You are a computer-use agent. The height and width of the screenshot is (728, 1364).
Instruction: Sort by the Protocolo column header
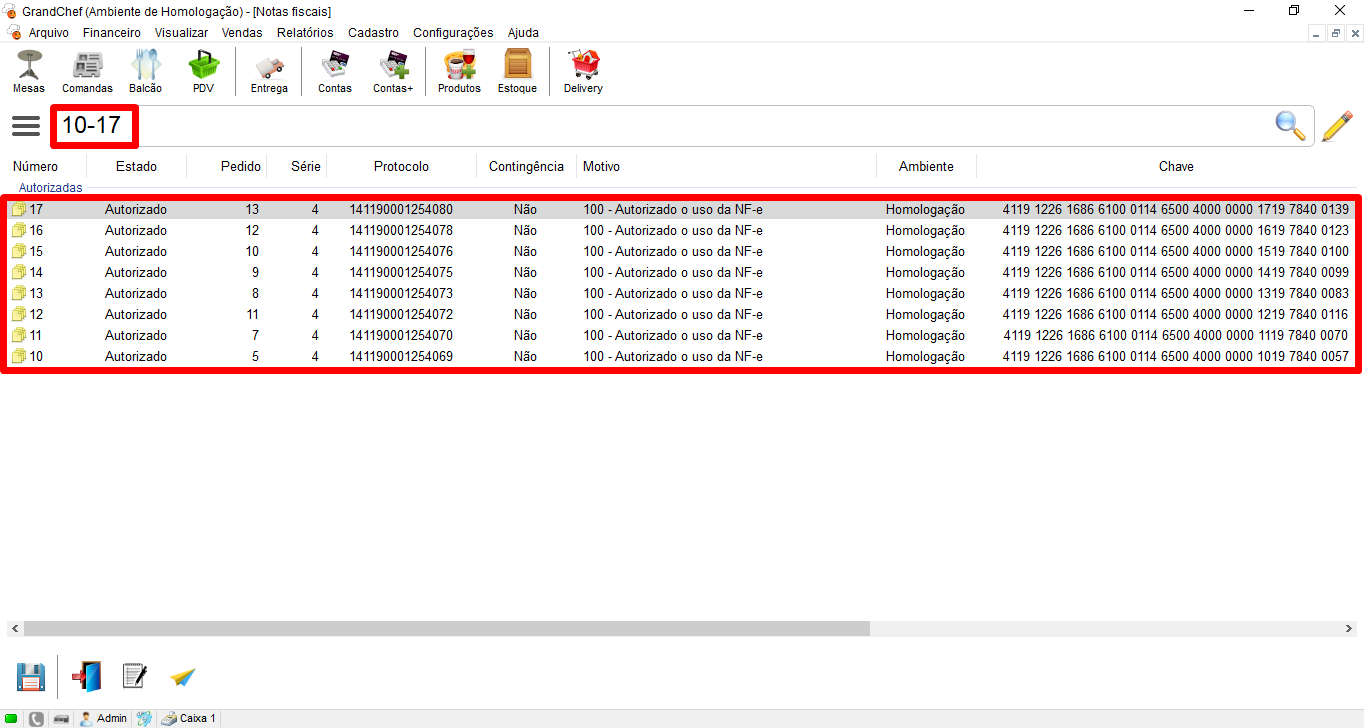pos(401,166)
